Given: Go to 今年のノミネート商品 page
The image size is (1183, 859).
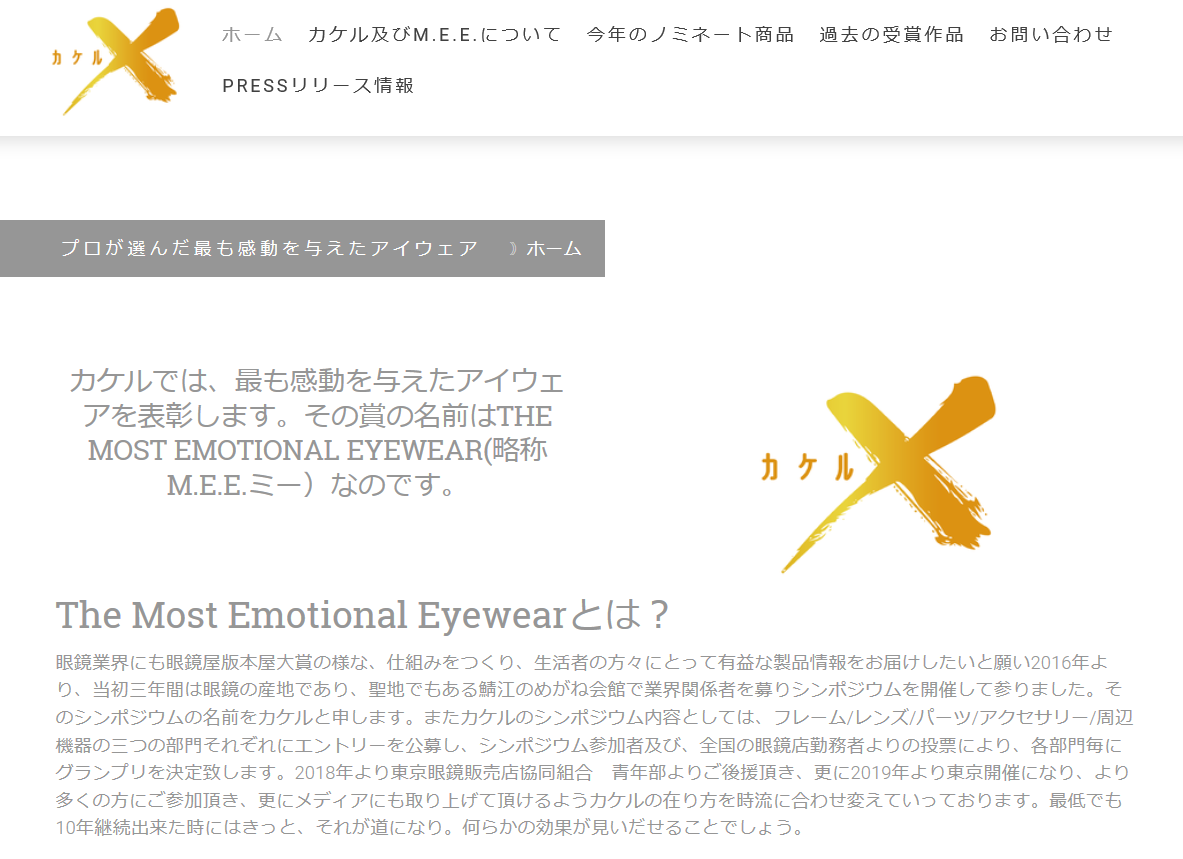Looking at the screenshot, I should [x=690, y=35].
